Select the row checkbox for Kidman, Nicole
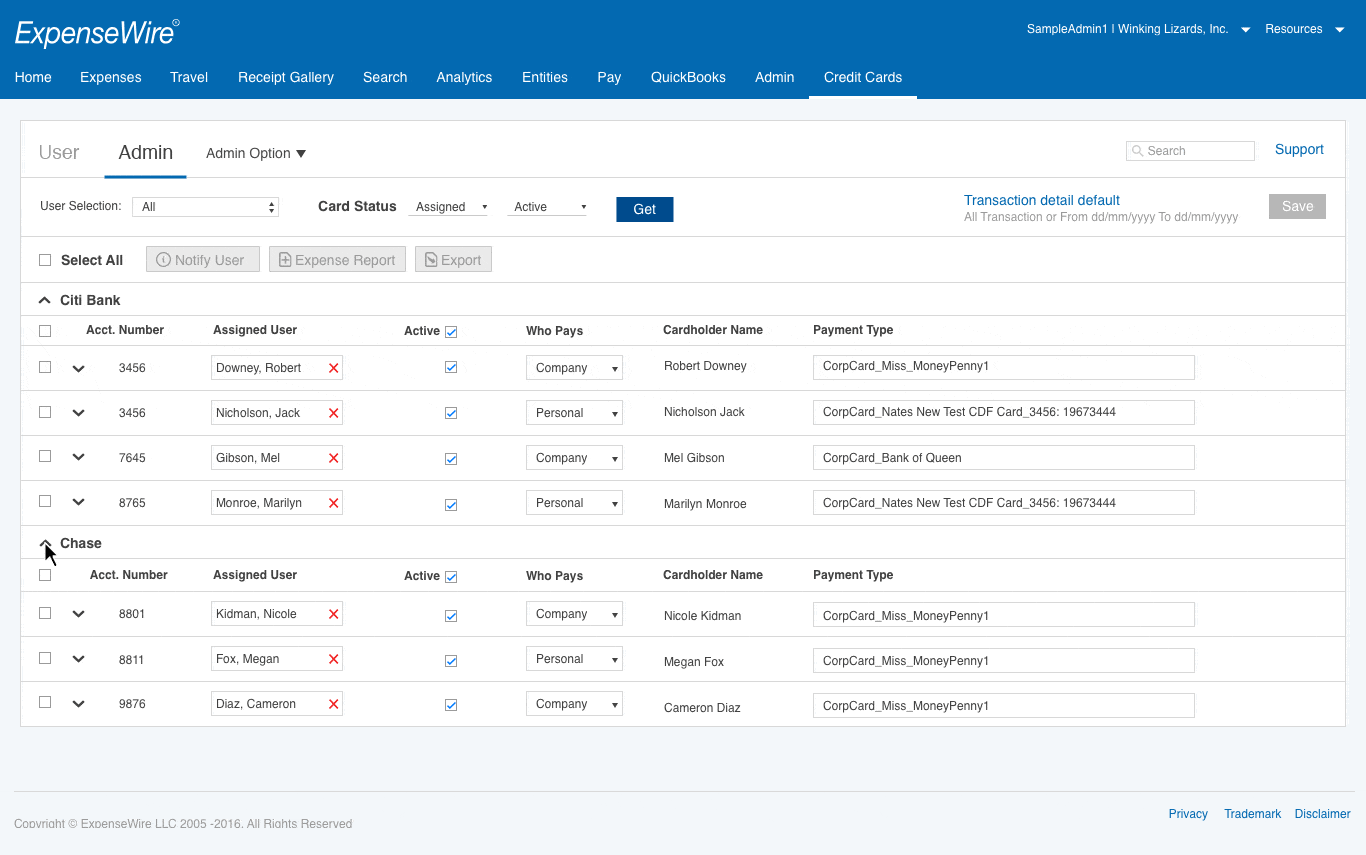The height and width of the screenshot is (855, 1366). click(45, 613)
